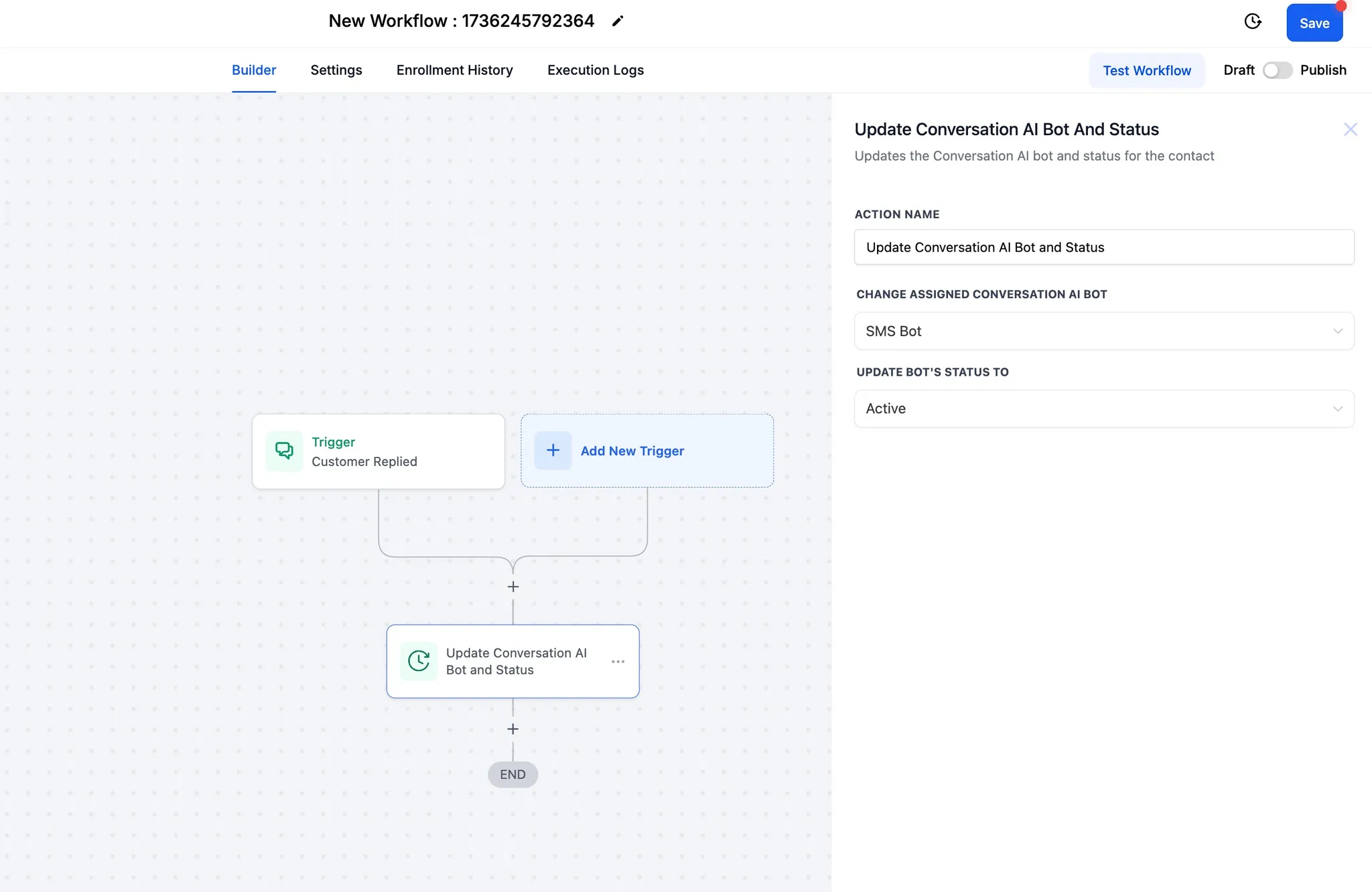Click chevron in Change Assigned Conversation AI Bot
Viewport: 1372px width, 892px height.
(1338, 331)
